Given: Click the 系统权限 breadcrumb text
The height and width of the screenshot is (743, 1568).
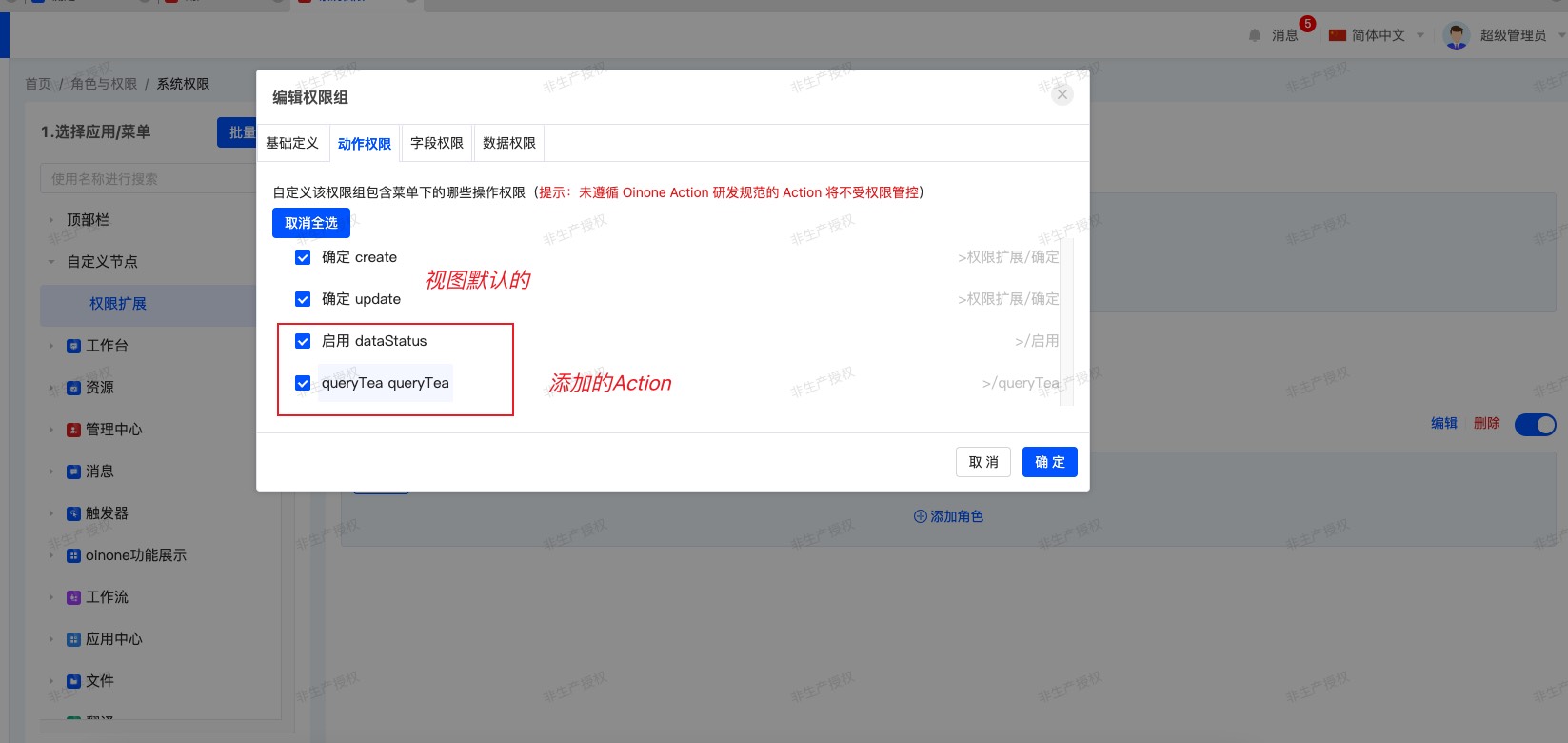Looking at the screenshot, I should coord(183,84).
